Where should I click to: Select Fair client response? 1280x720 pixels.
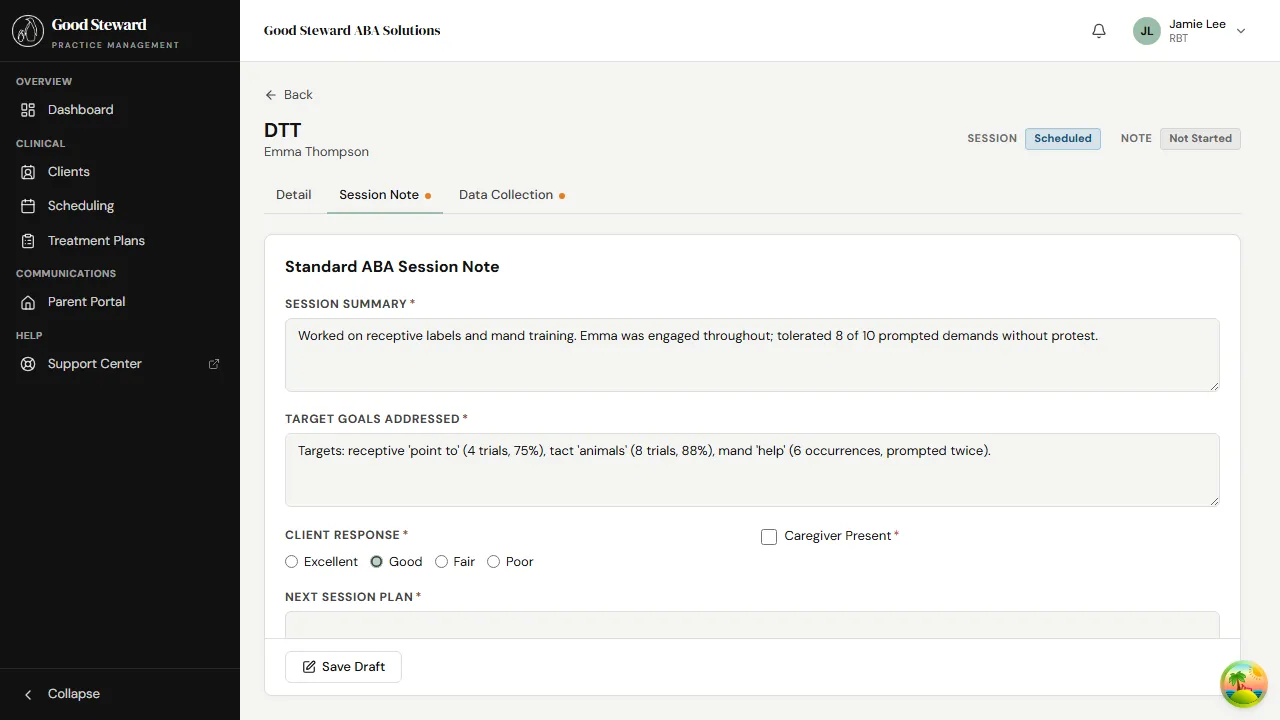(x=442, y=562)
